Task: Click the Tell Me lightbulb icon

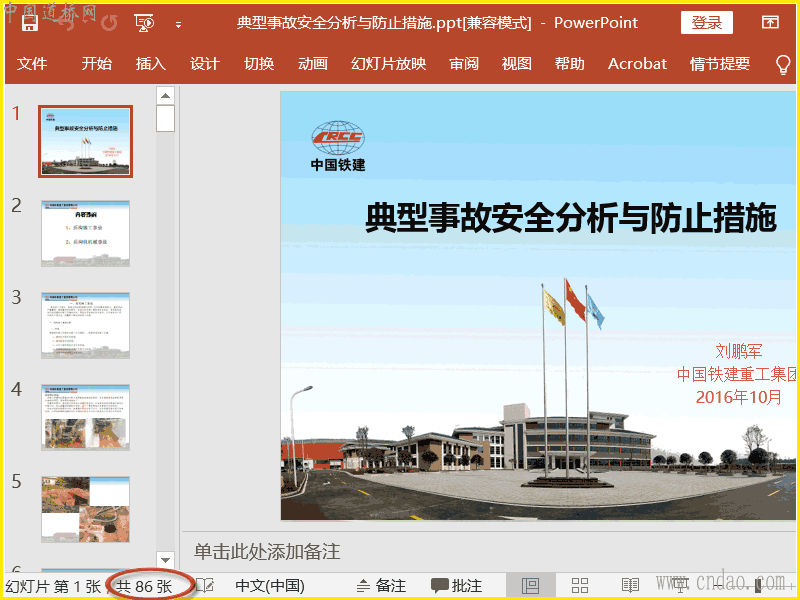Action: [x=783, y=64]
